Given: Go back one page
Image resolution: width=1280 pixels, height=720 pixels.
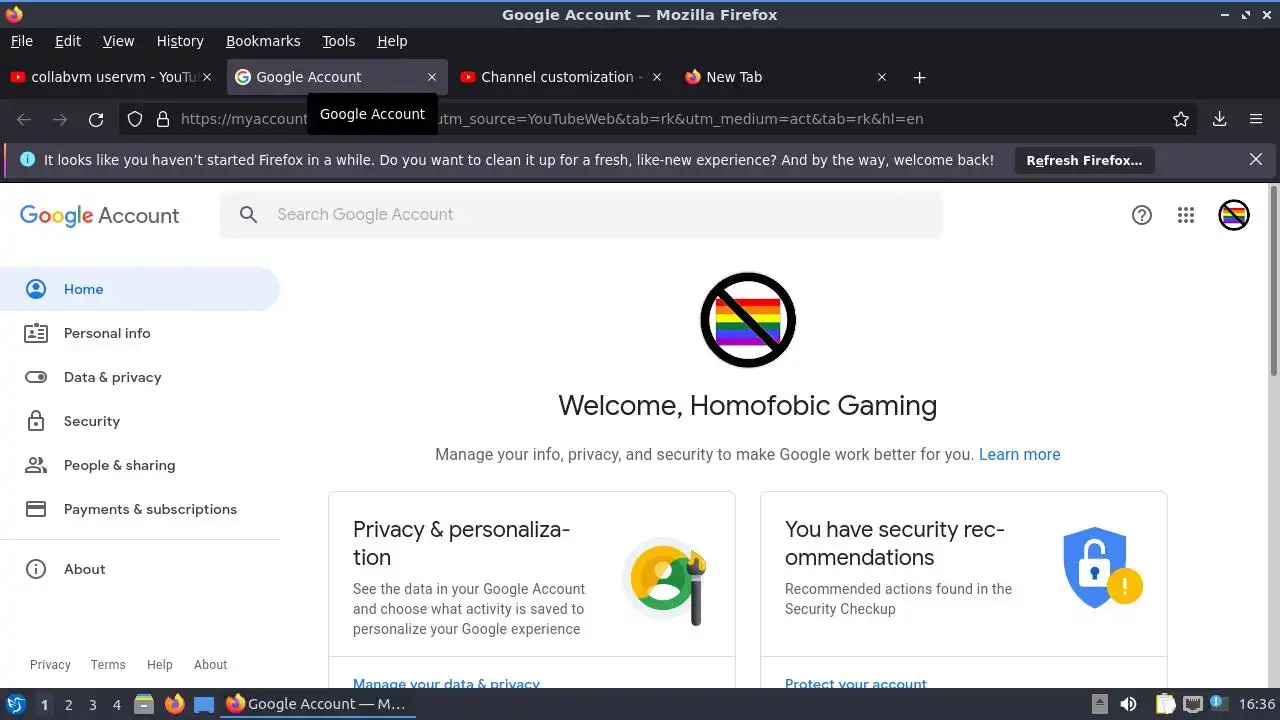Looking at the screenshot, I should pos(24,119).
